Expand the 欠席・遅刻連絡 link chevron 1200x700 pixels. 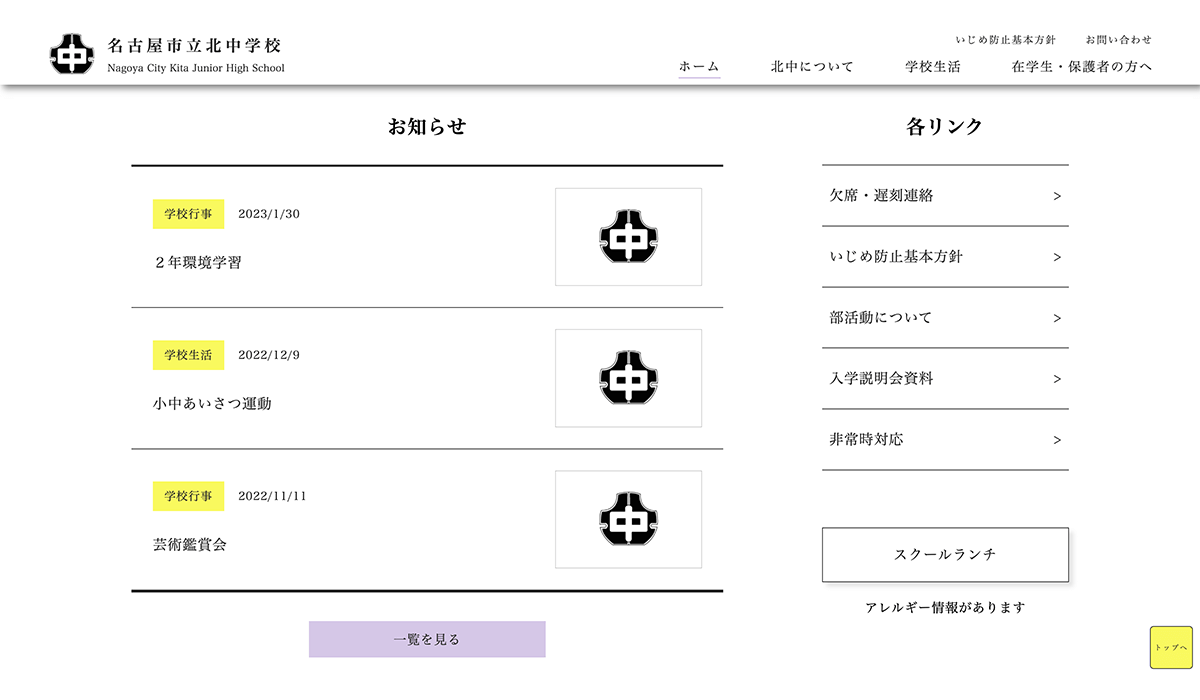(1056, 196)
